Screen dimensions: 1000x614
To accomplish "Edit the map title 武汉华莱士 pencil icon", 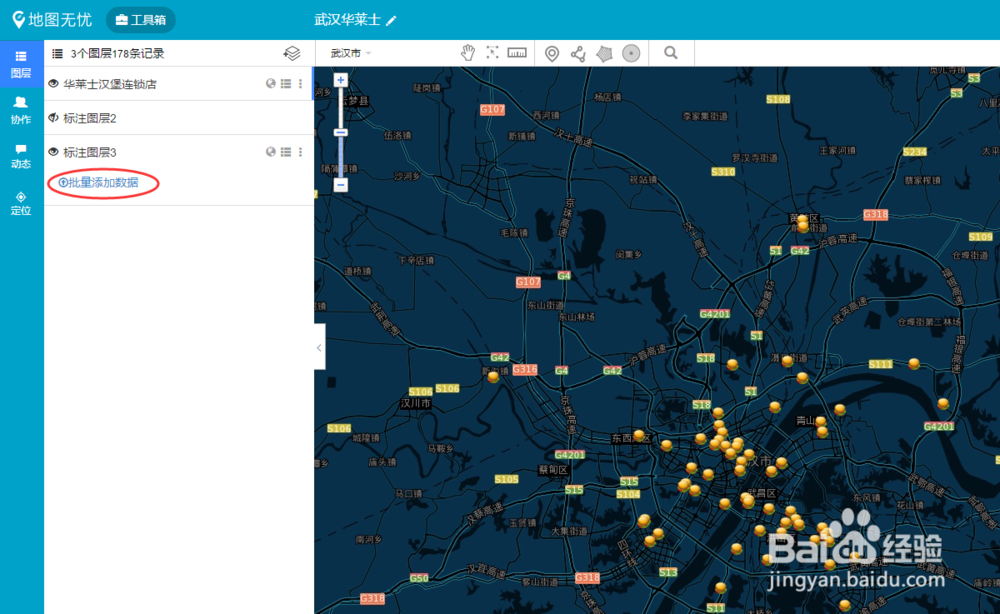I will pyautogui.click(x=391, y=20).
